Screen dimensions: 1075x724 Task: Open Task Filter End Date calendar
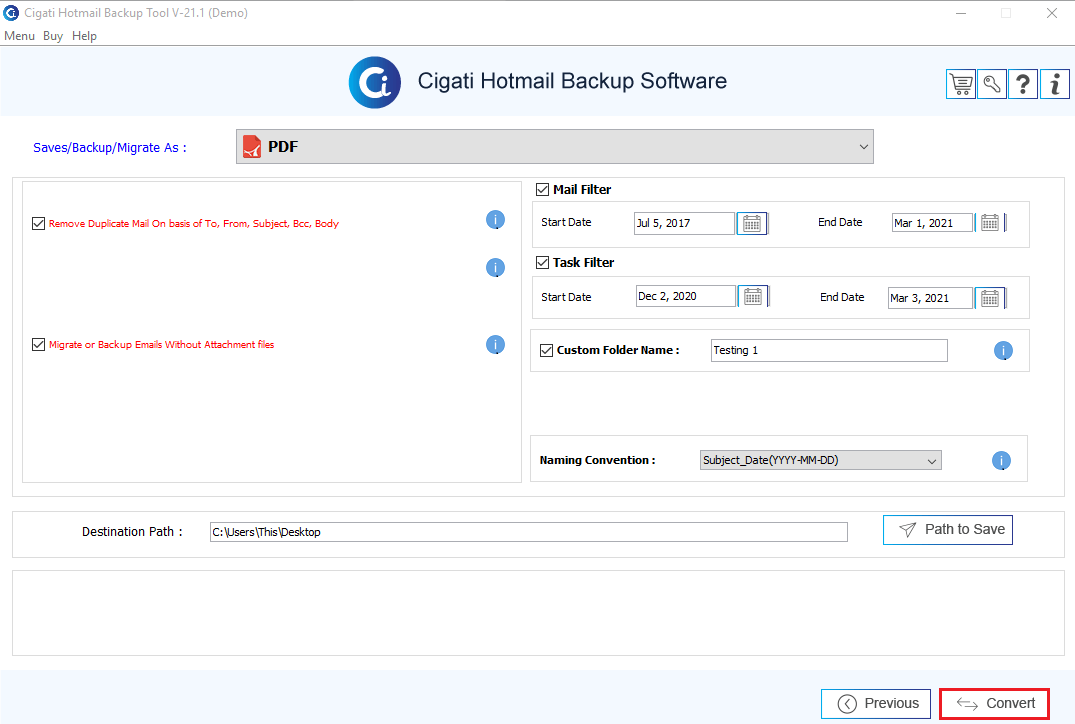tap(989, 298)
